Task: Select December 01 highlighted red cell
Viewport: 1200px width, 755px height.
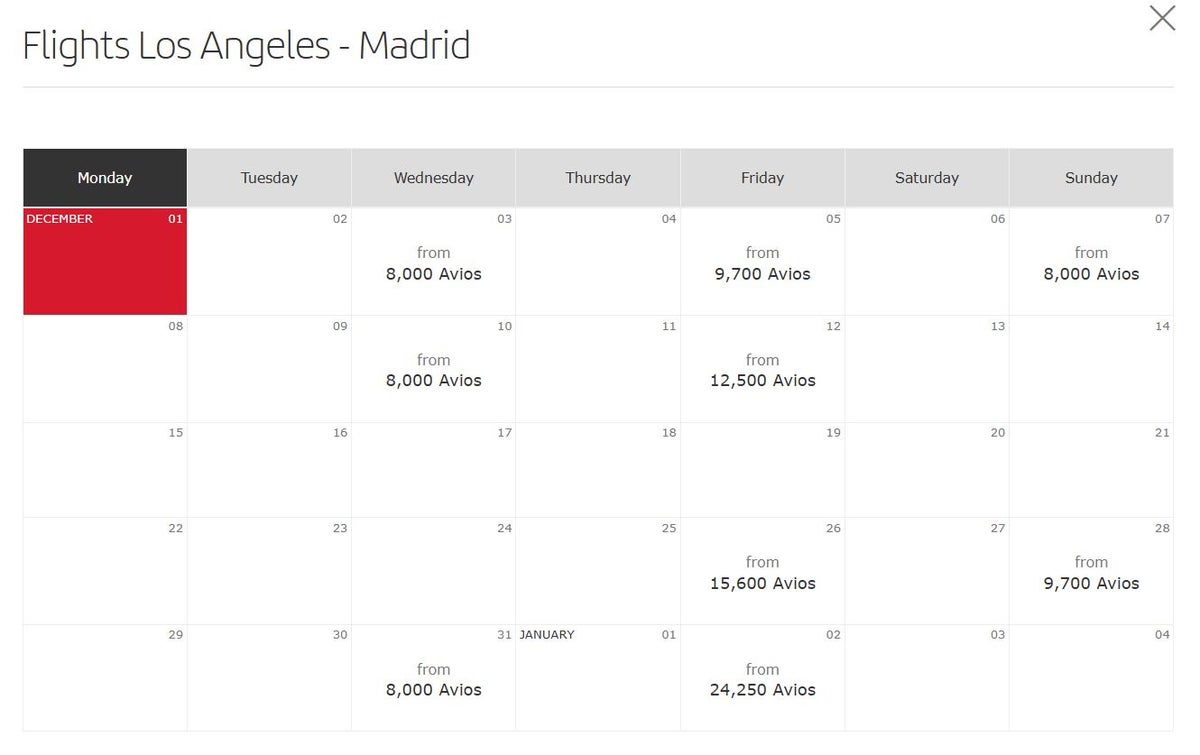Action: pyautogui.click(x=105, y=262)
